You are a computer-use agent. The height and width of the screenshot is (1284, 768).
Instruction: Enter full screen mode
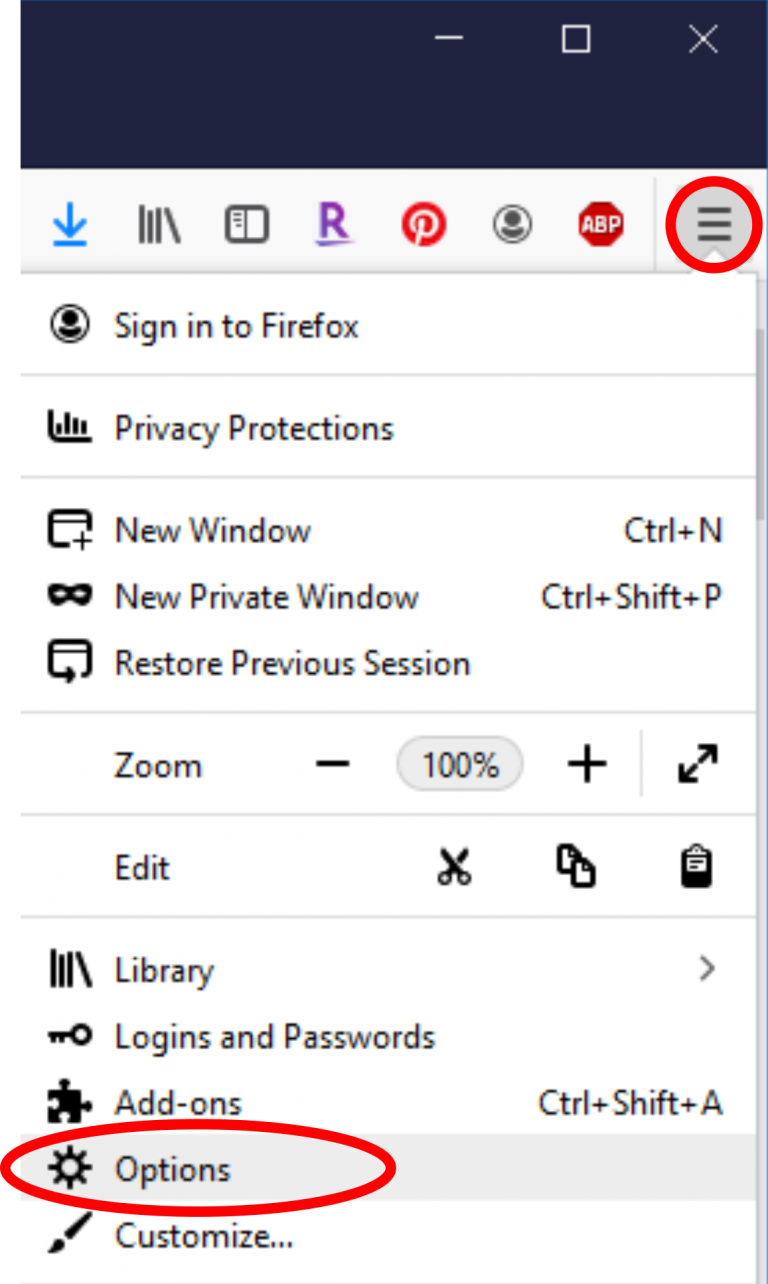pos(698,765)
